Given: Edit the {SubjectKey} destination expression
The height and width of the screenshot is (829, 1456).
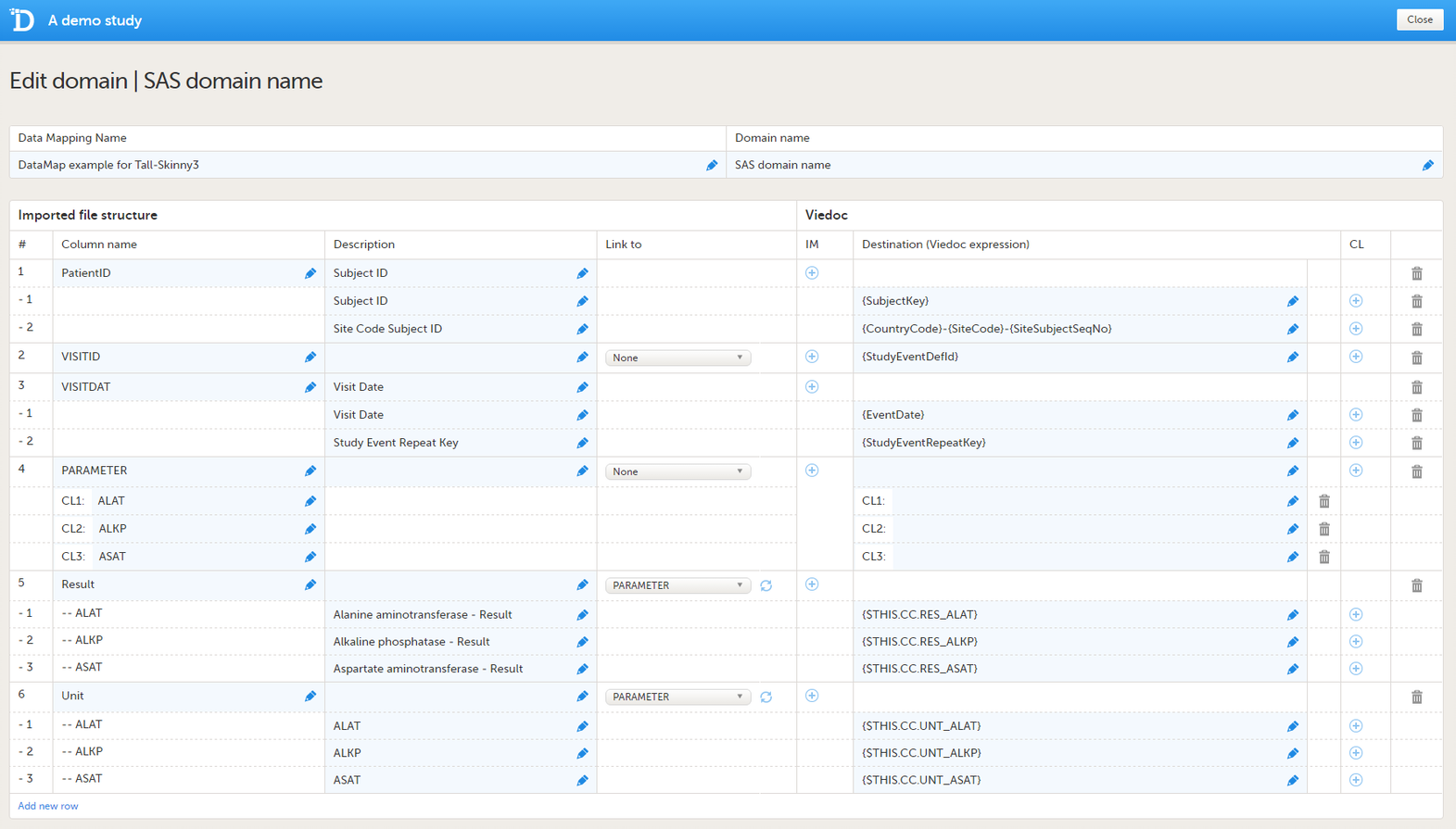Looking at the screenshot, I should 1292,301.
